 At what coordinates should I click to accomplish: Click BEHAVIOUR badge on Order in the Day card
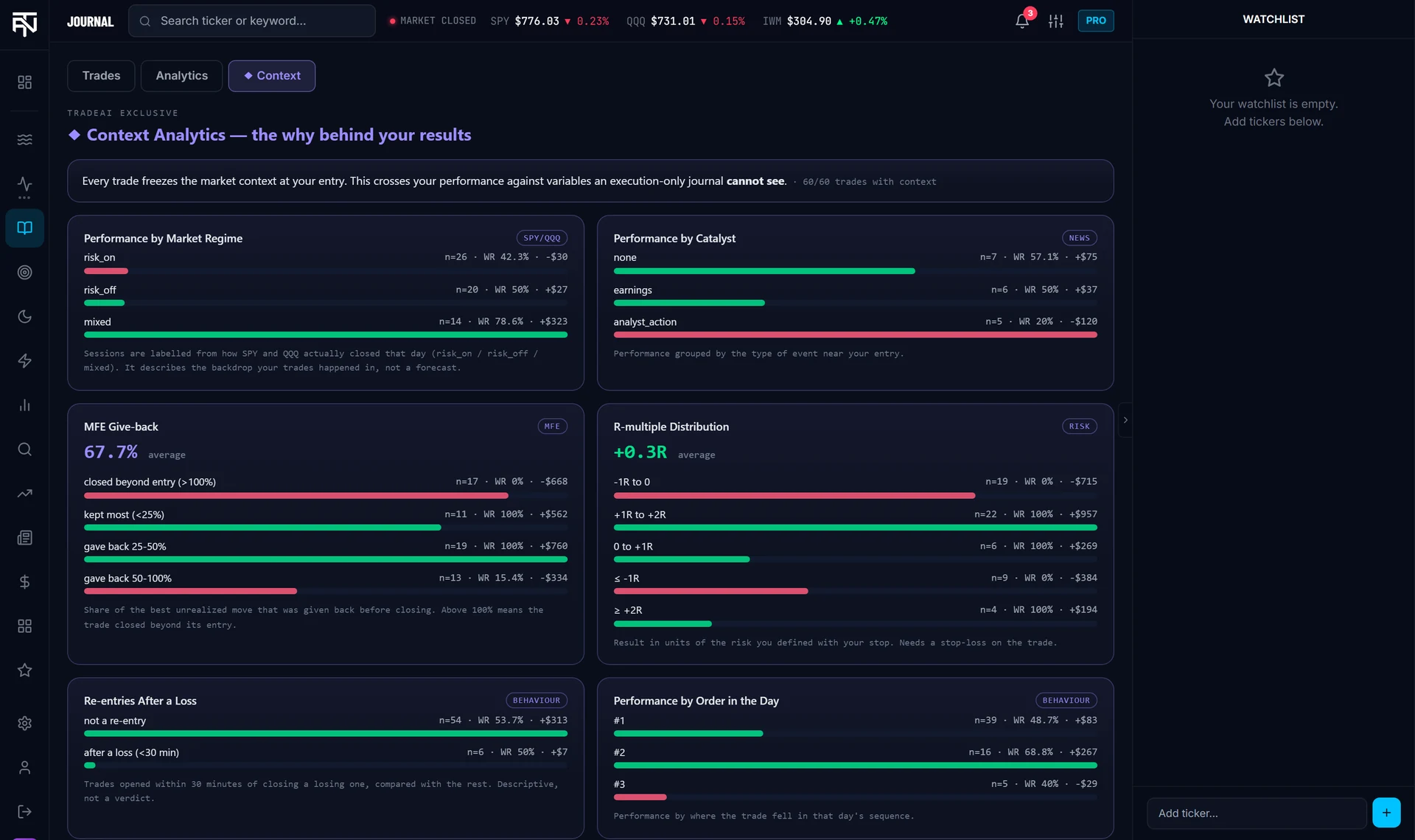1066,700
